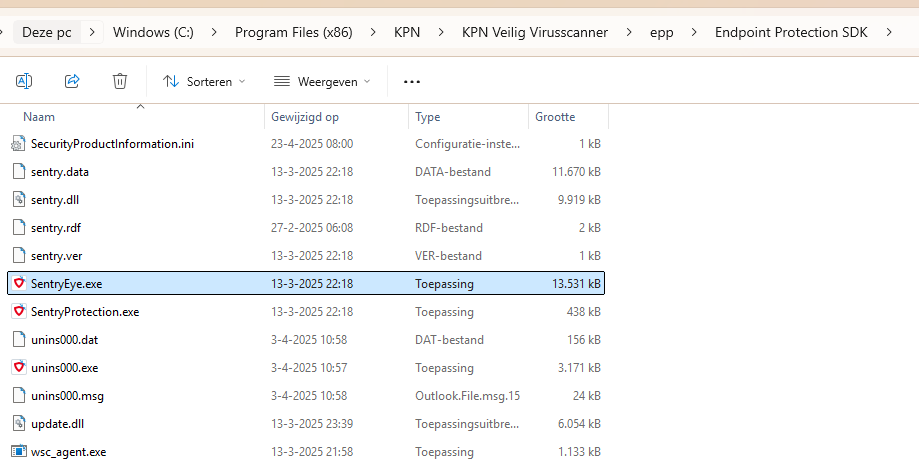The height and width of the screenshot is (465, 919).
Task: Click the wsc_agent.exe file icon
Action: pos(19,452)
